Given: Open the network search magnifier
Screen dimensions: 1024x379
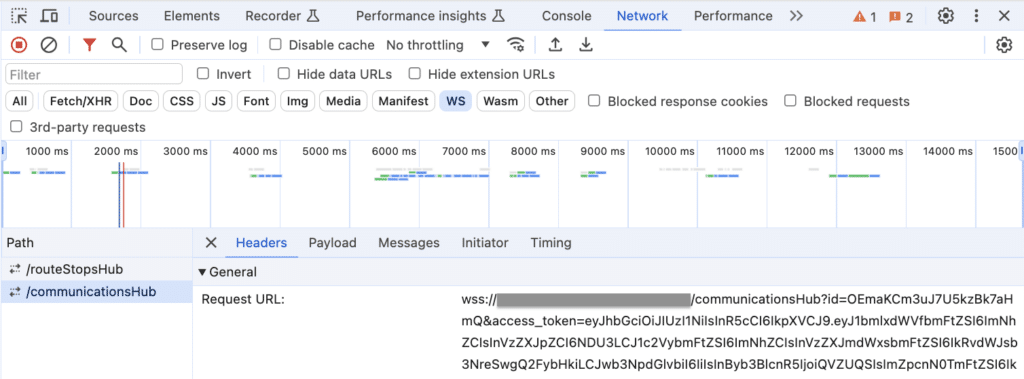Looking at the screenshot, I should pos(119,44).
